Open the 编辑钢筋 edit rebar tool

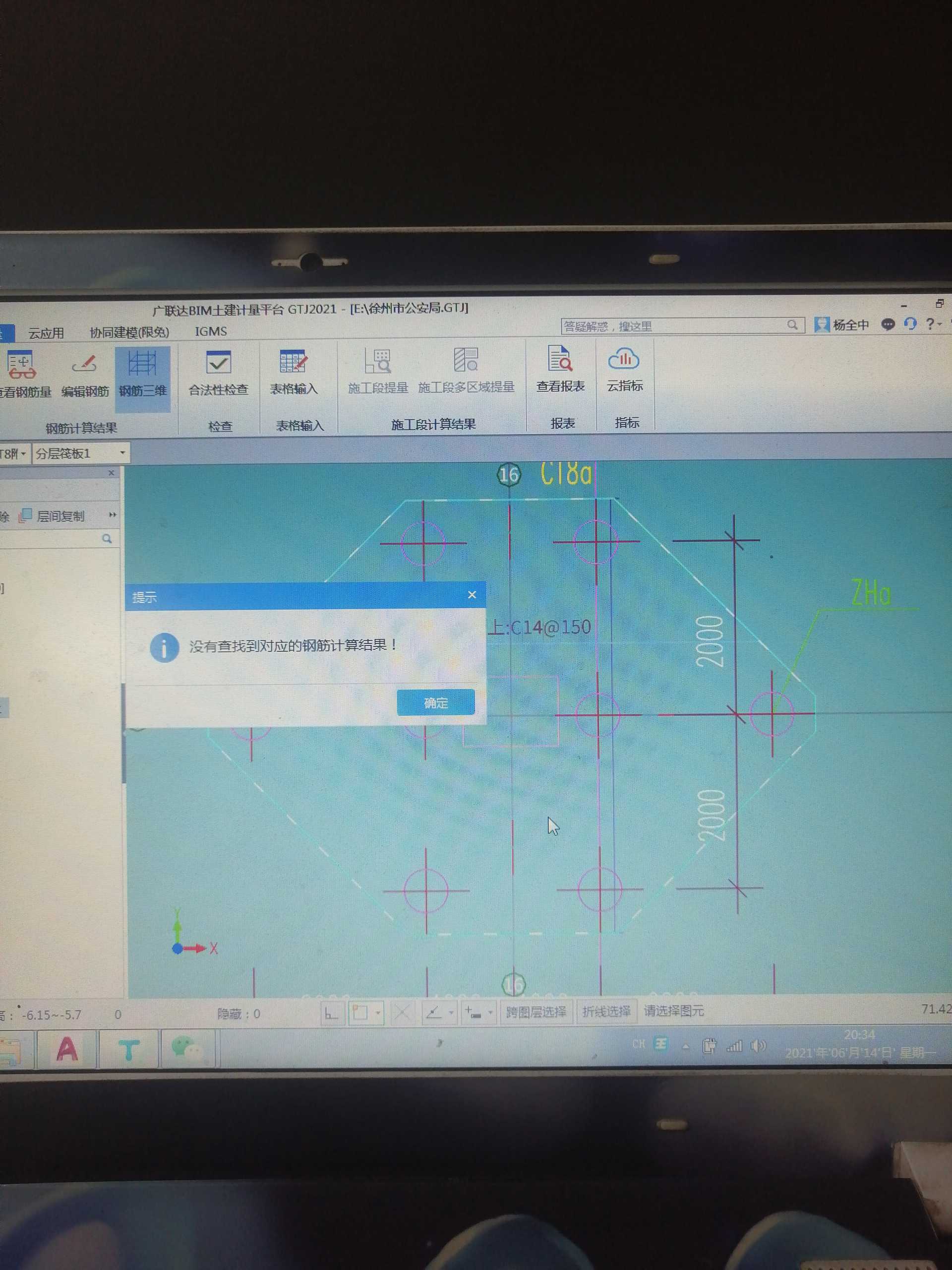[x=85, y=375]
